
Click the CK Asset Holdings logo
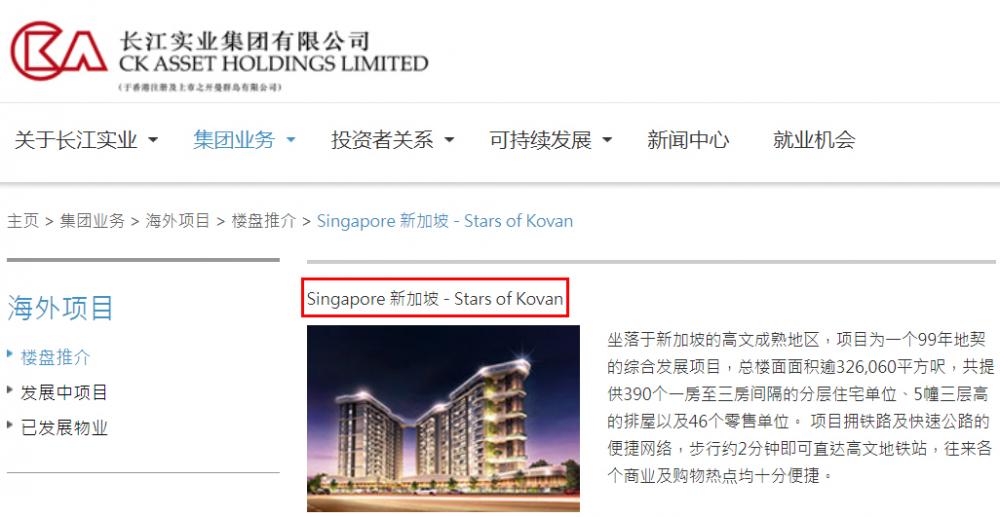(219, 55)
